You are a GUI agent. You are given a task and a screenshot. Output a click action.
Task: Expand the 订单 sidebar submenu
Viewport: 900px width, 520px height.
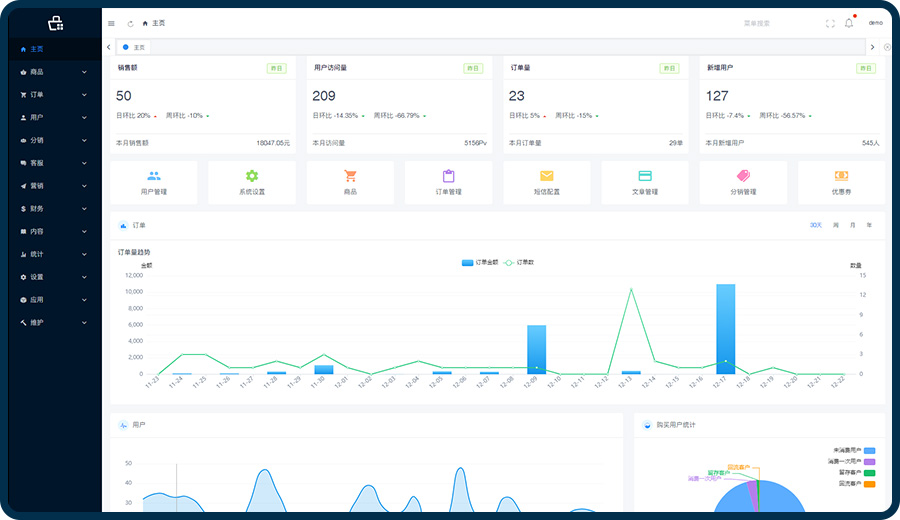point(52,95)
